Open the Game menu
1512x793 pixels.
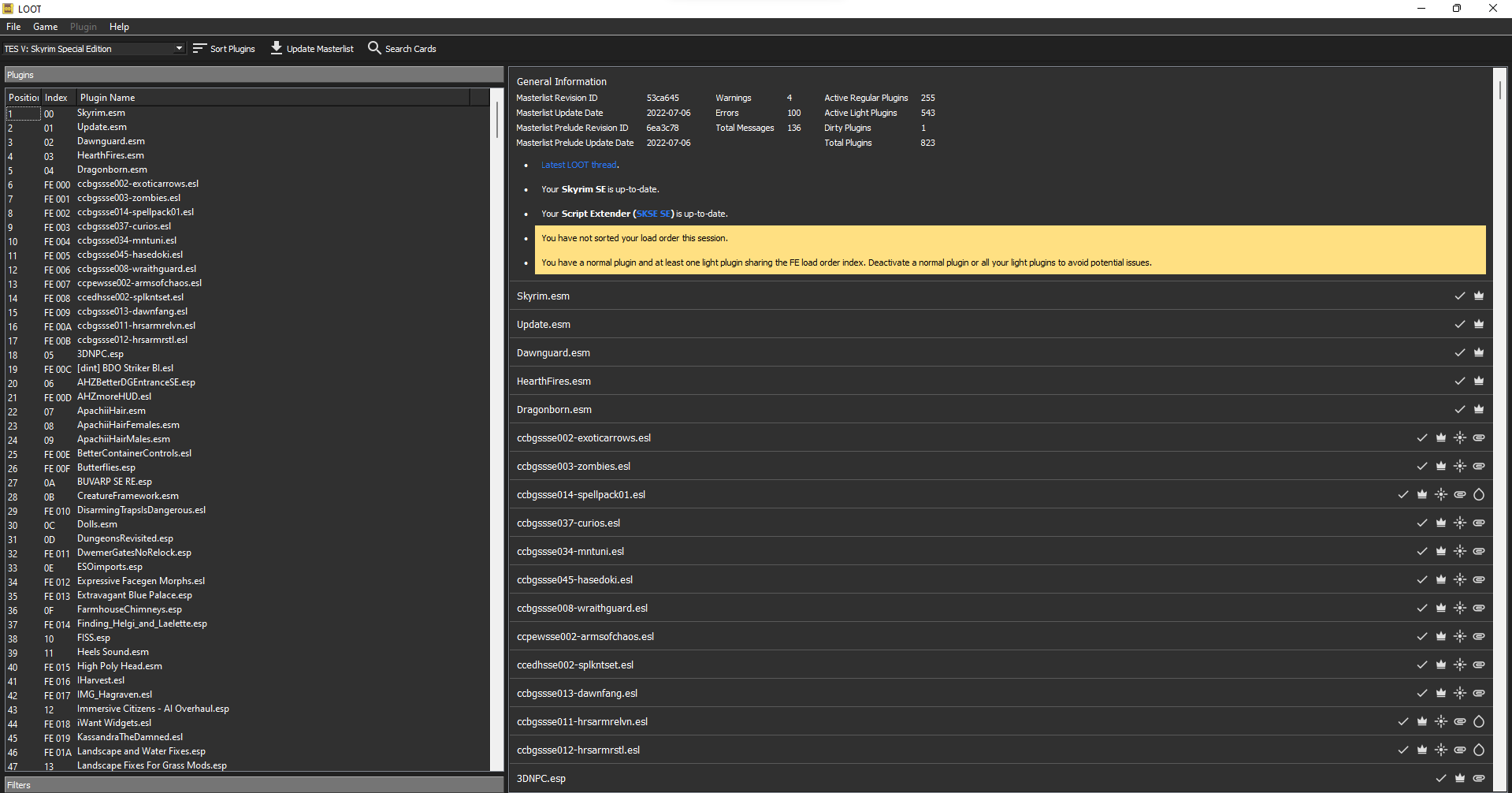45,27
